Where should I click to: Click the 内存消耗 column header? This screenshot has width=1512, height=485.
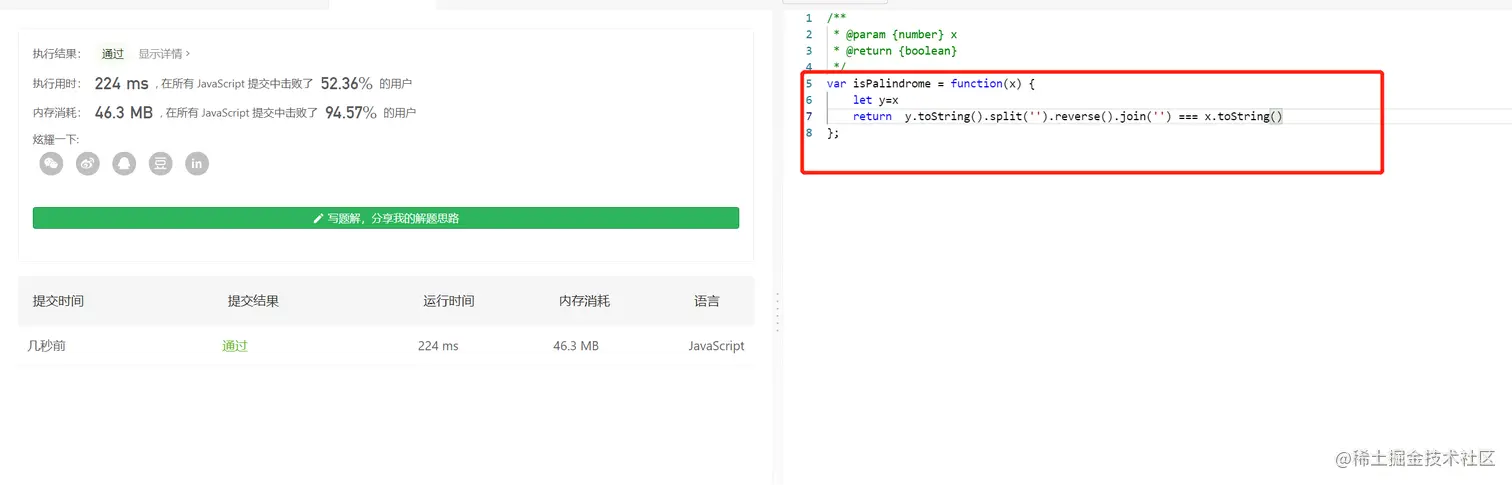(x=584, y=301)
